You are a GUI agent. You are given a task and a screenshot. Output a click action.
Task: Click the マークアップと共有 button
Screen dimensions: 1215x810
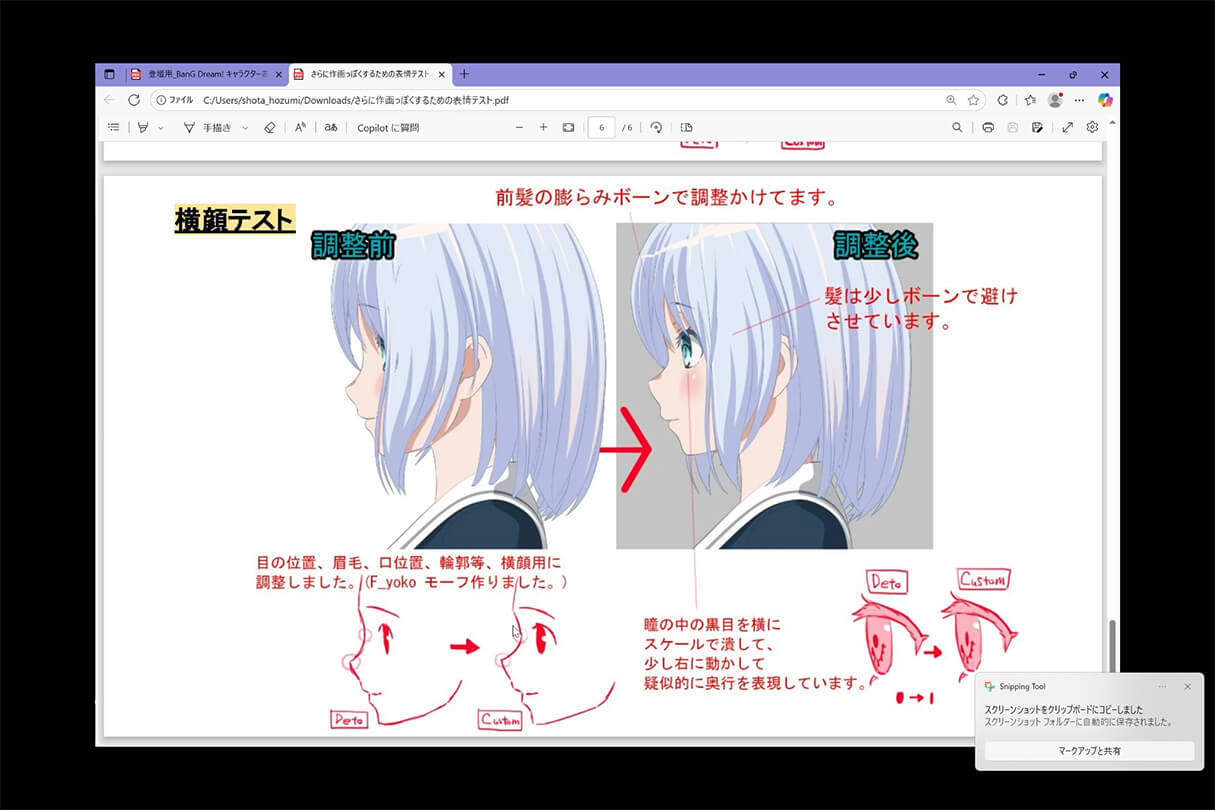[1089, 750]
